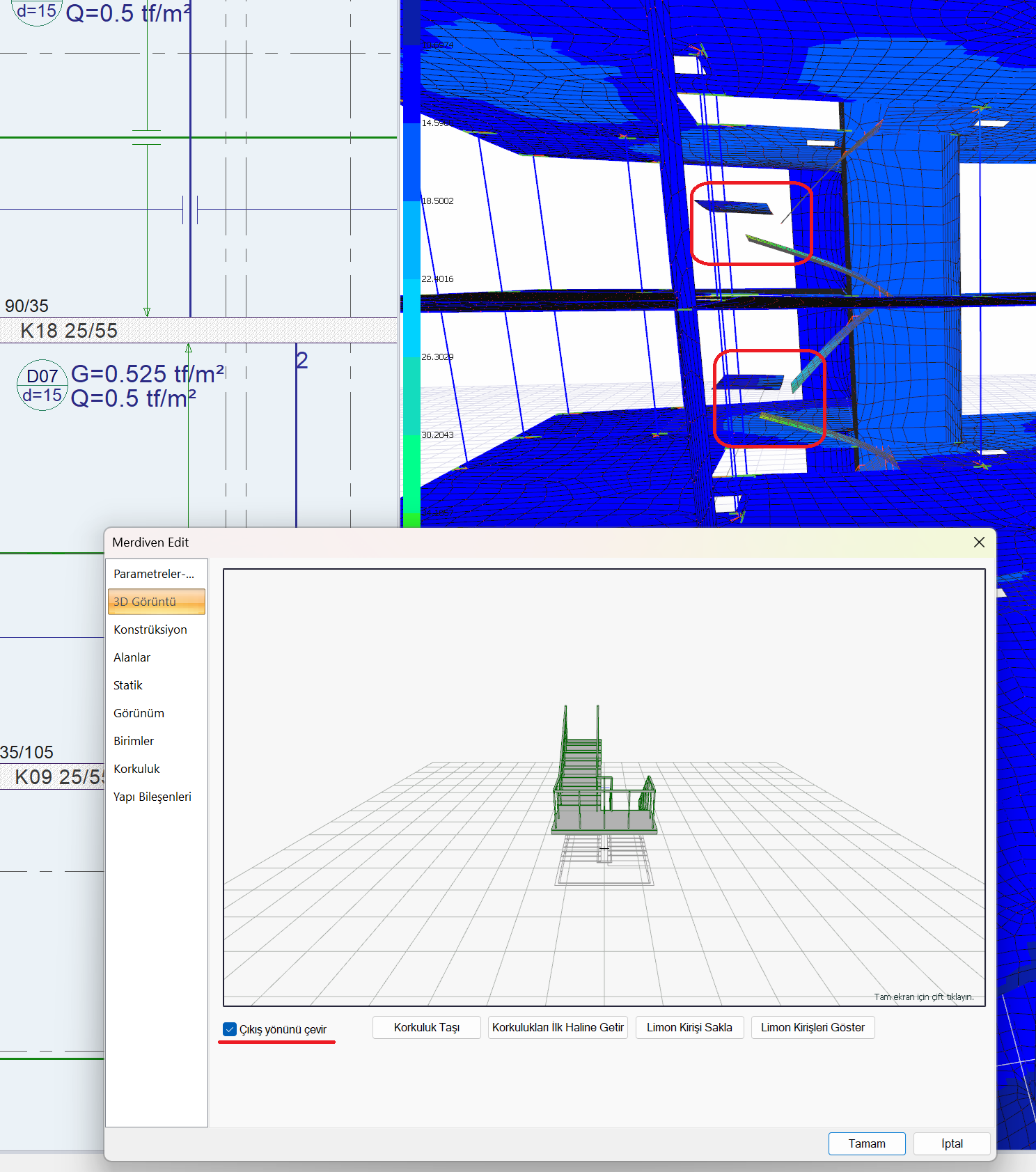Click the Limon Kirişleri Göster button

pyautogui.click(x=813, y=1028)
